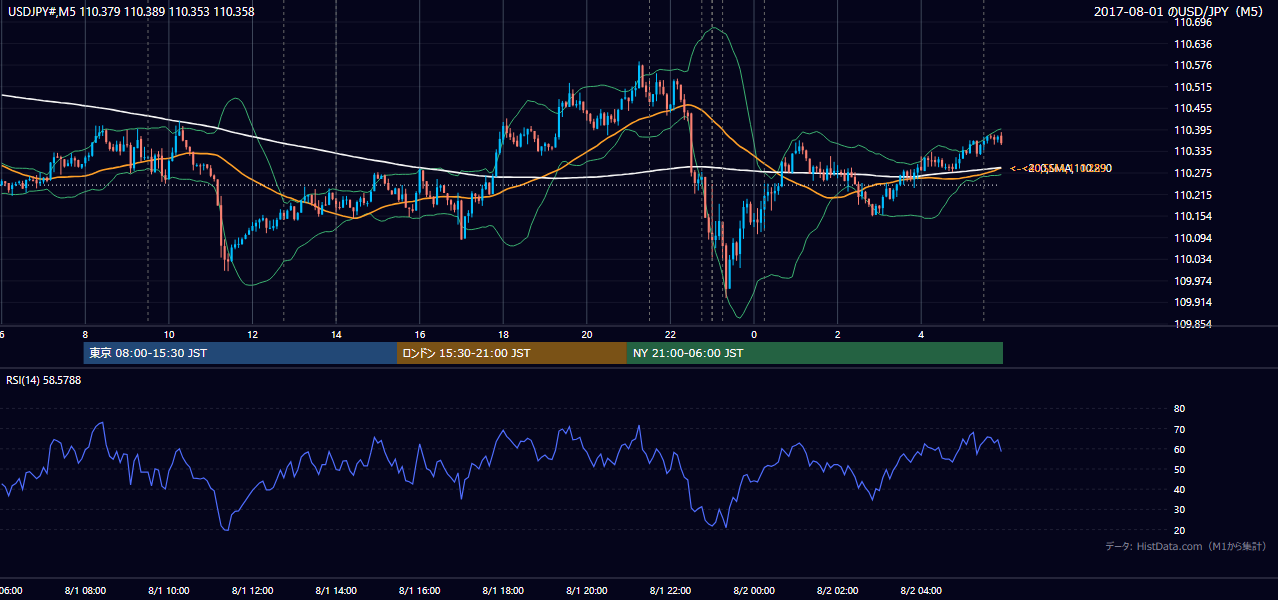Click the 8/2 04:00 time label
This screenshot has height=600, width=1278.
click(921, 590)
